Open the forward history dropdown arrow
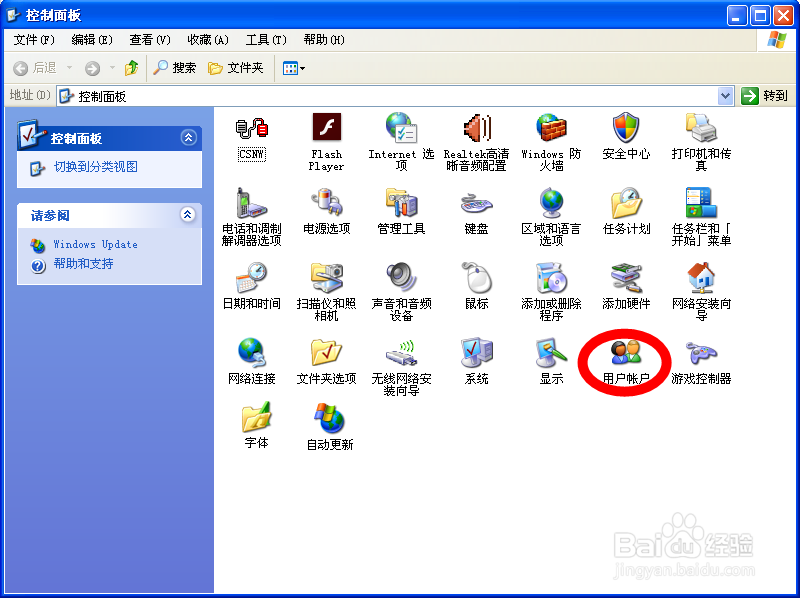The height and width of the screenshot is (598, 800). click(x=112, y=68)
